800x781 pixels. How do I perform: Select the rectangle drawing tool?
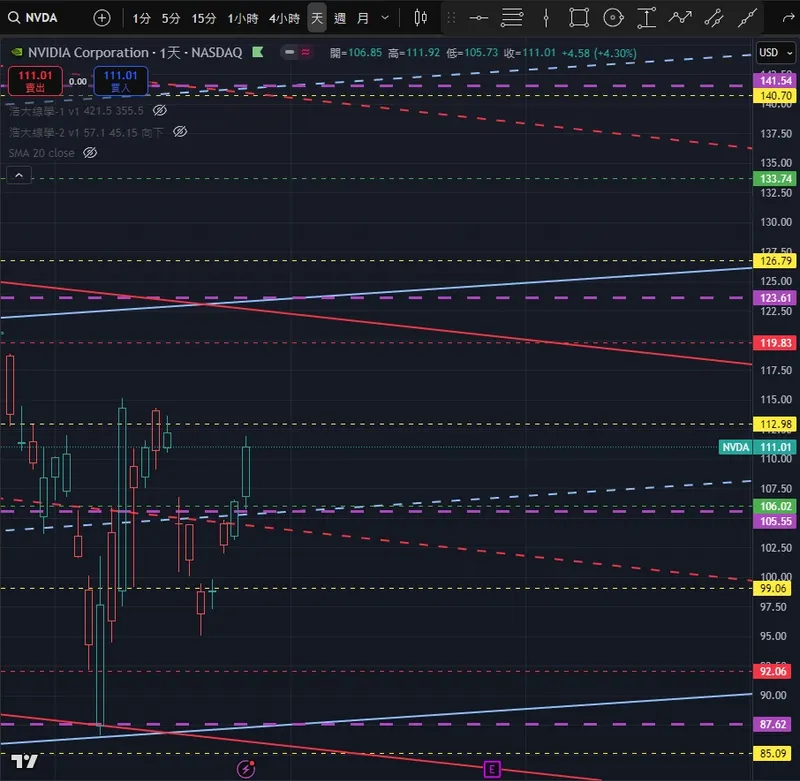[x=579, y=18]
